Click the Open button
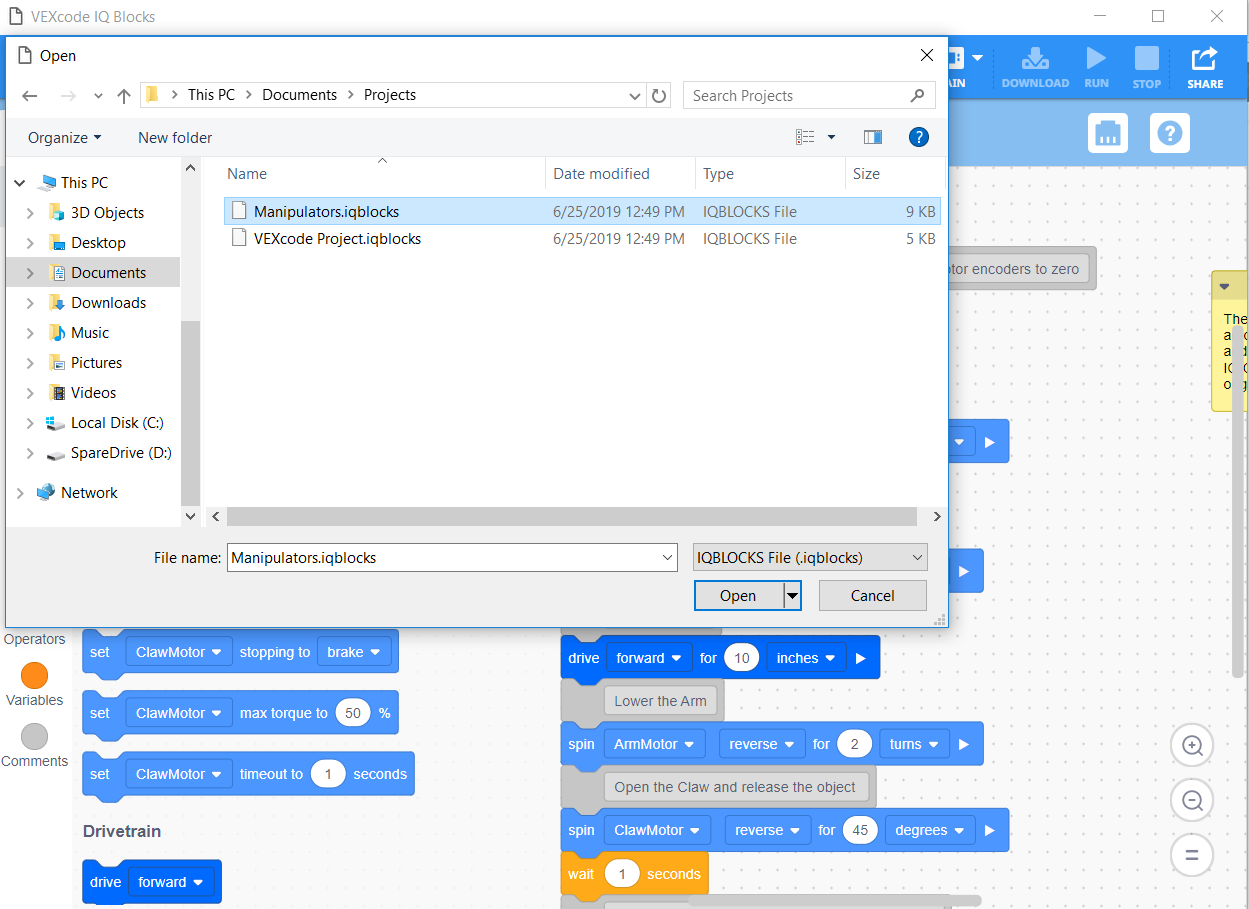 [738, 596]
